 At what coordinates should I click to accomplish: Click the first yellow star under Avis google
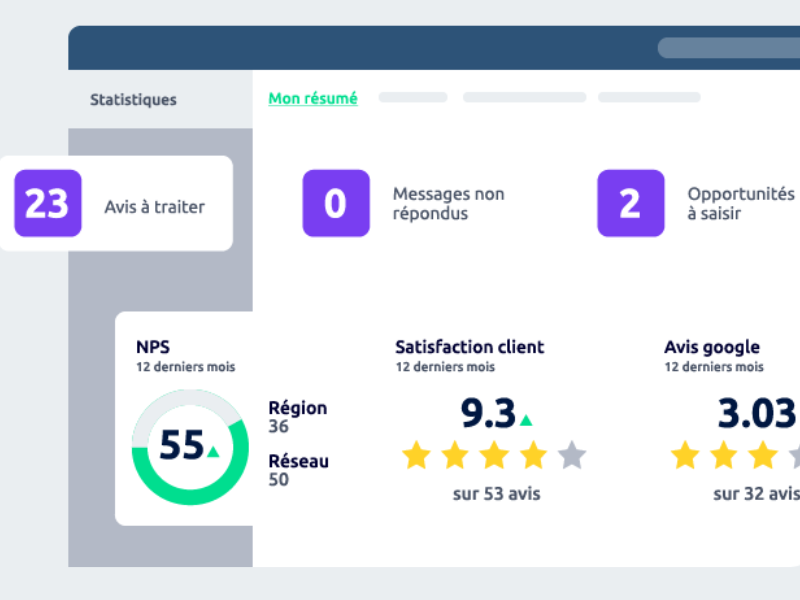685,456
